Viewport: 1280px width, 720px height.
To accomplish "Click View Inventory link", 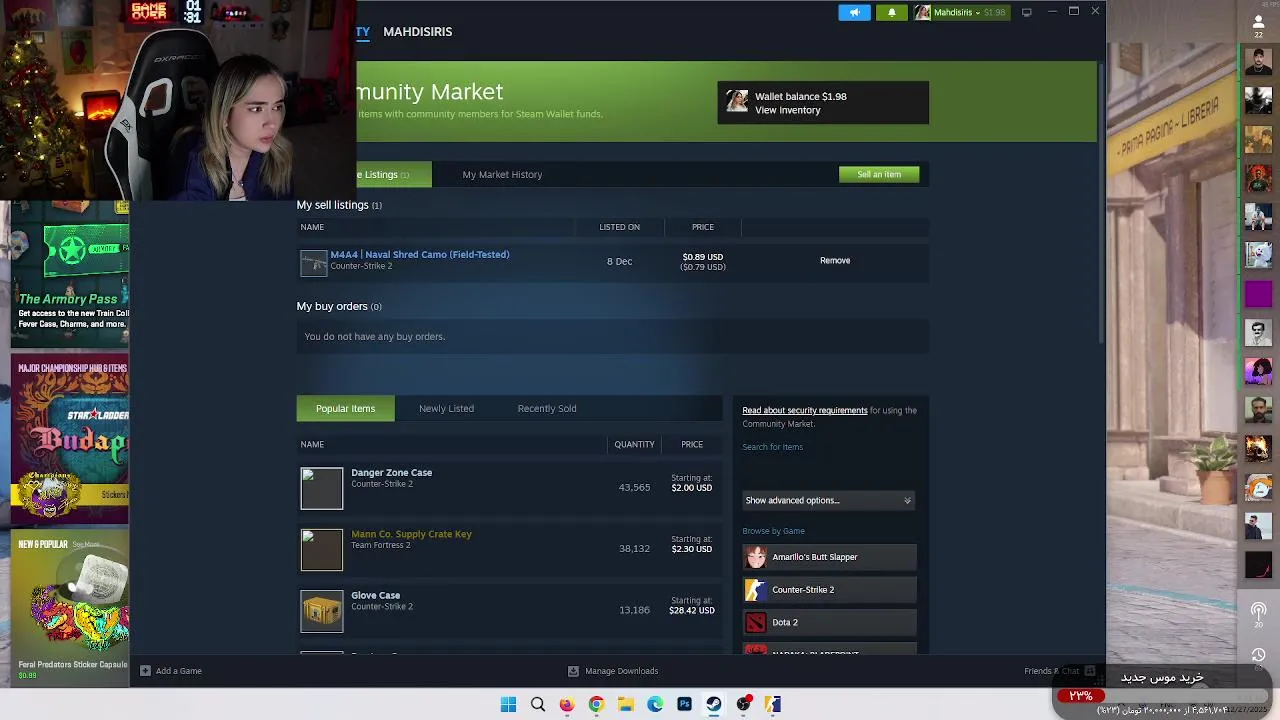I will pyautogui.click(x=787, y=110).
